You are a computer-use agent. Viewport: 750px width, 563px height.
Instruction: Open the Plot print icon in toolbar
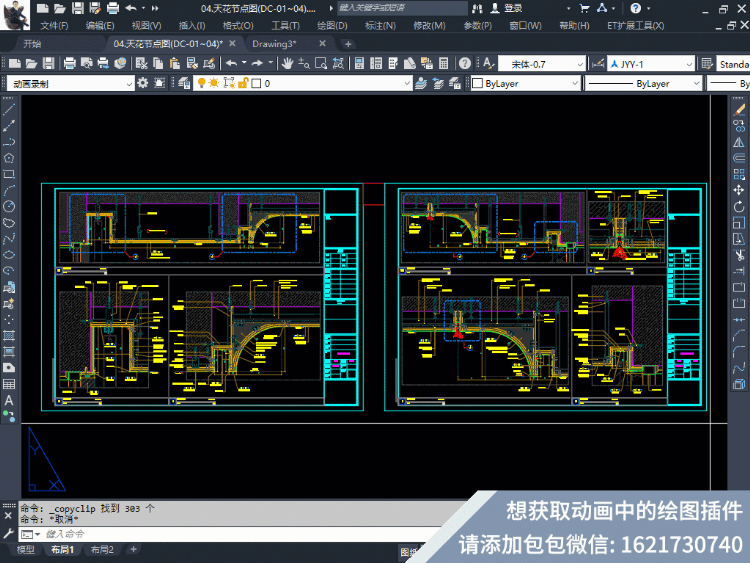point(69,63)
